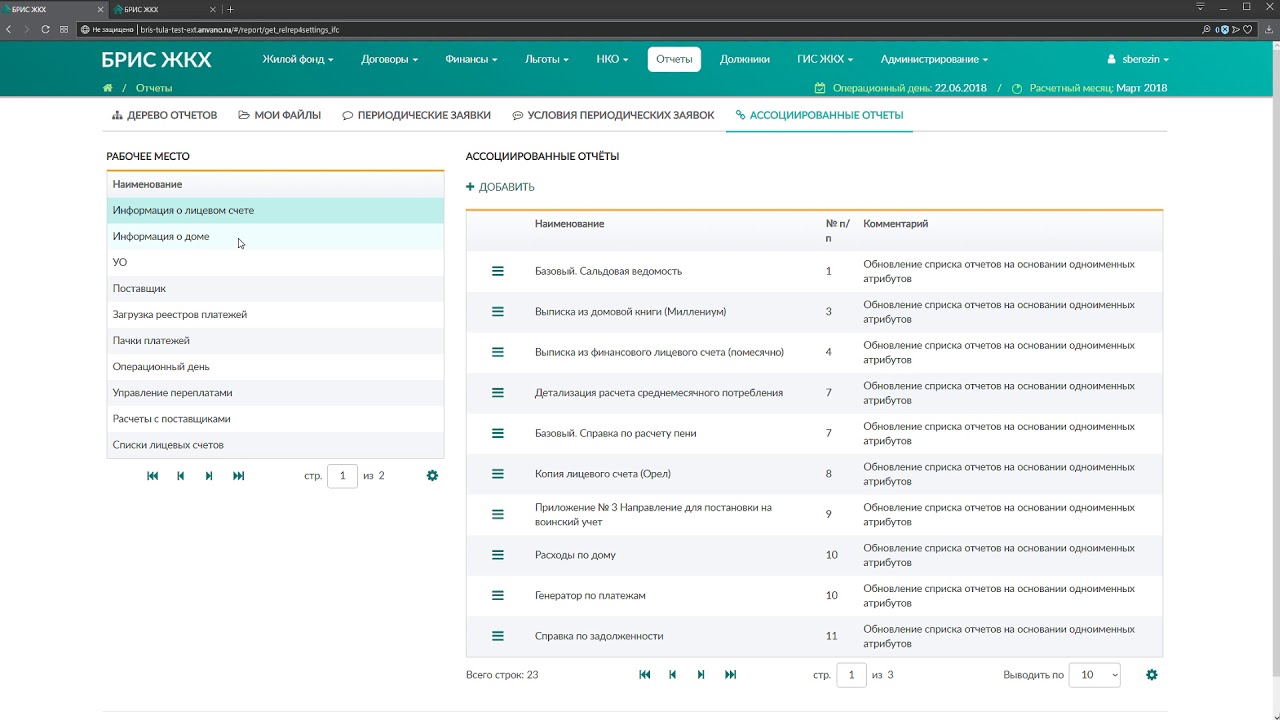Go to first page of Рабочее место list

click(153, 476)
